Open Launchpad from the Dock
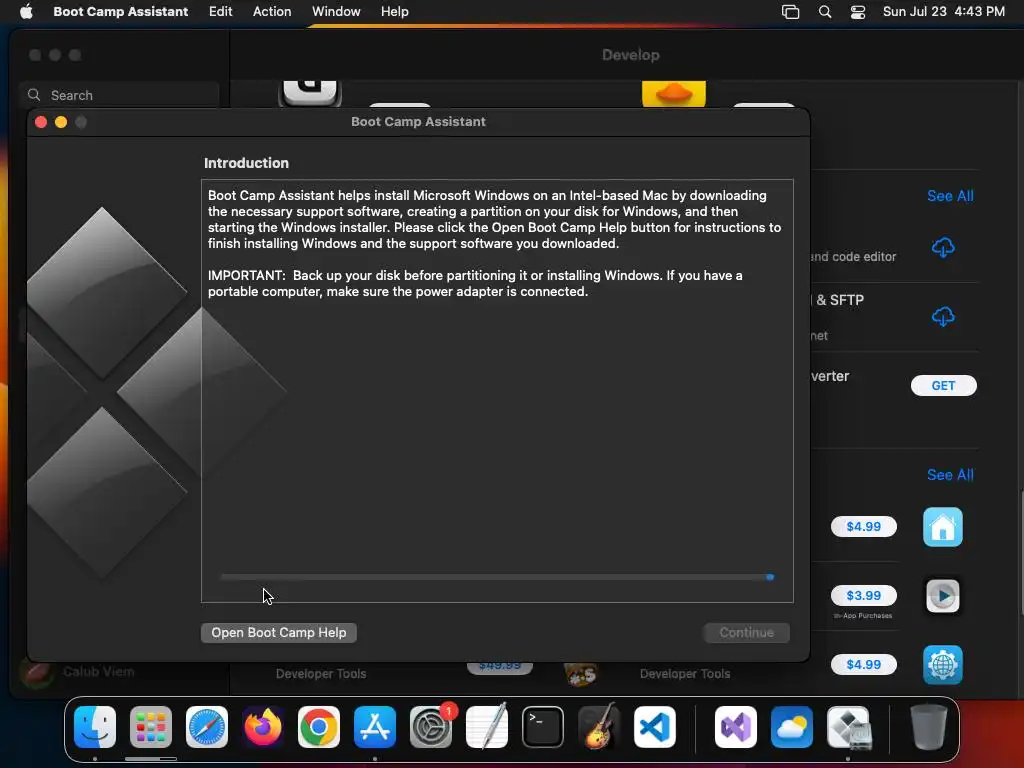 [x=151, y=727]
